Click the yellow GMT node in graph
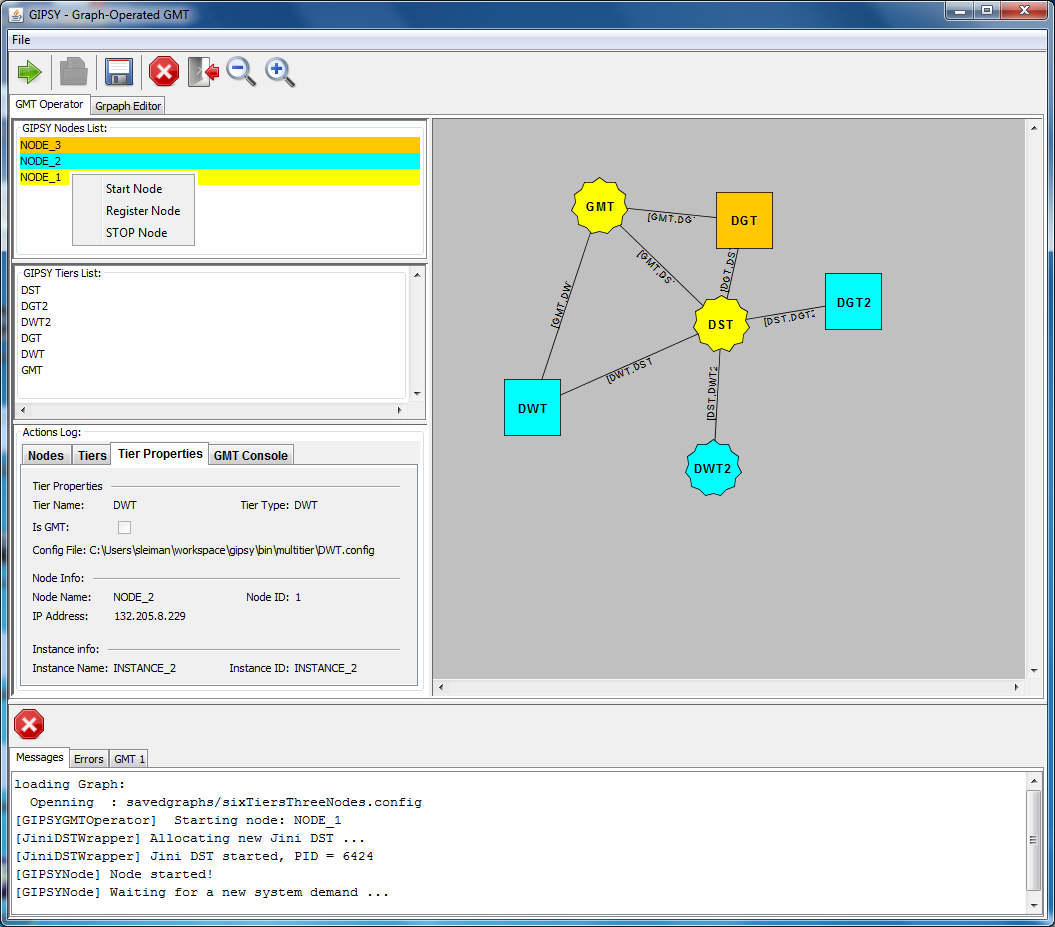The height and width of the screenshot is (927, 1055). 599,207
